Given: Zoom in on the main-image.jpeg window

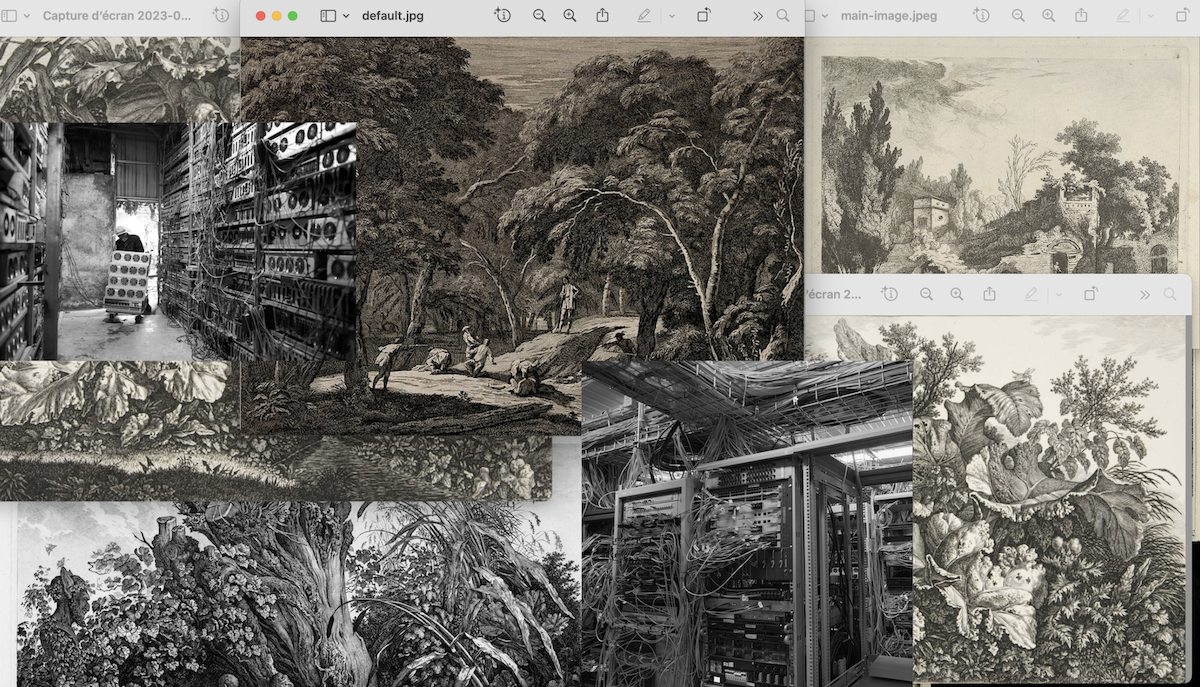Looking at the screenshot, I should point(1048,16).
